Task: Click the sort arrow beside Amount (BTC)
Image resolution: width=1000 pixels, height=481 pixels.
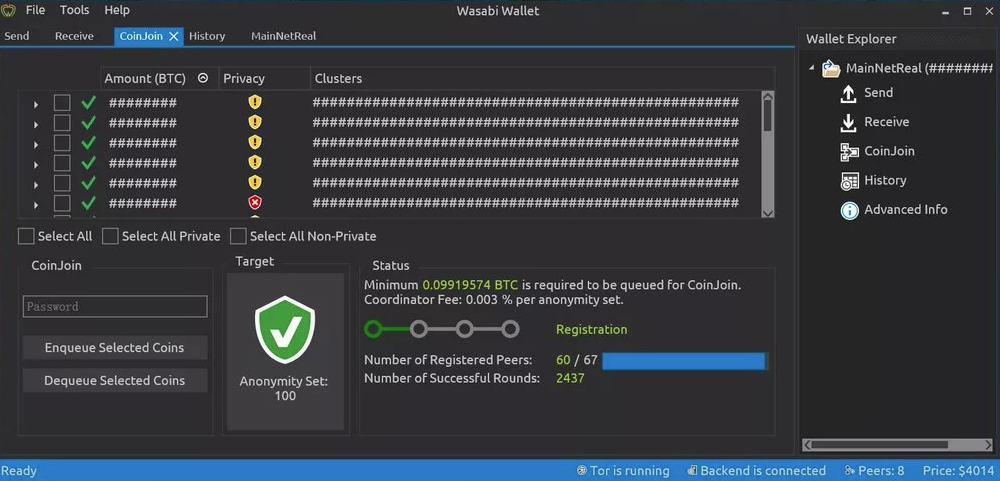Action: [203, 78]
